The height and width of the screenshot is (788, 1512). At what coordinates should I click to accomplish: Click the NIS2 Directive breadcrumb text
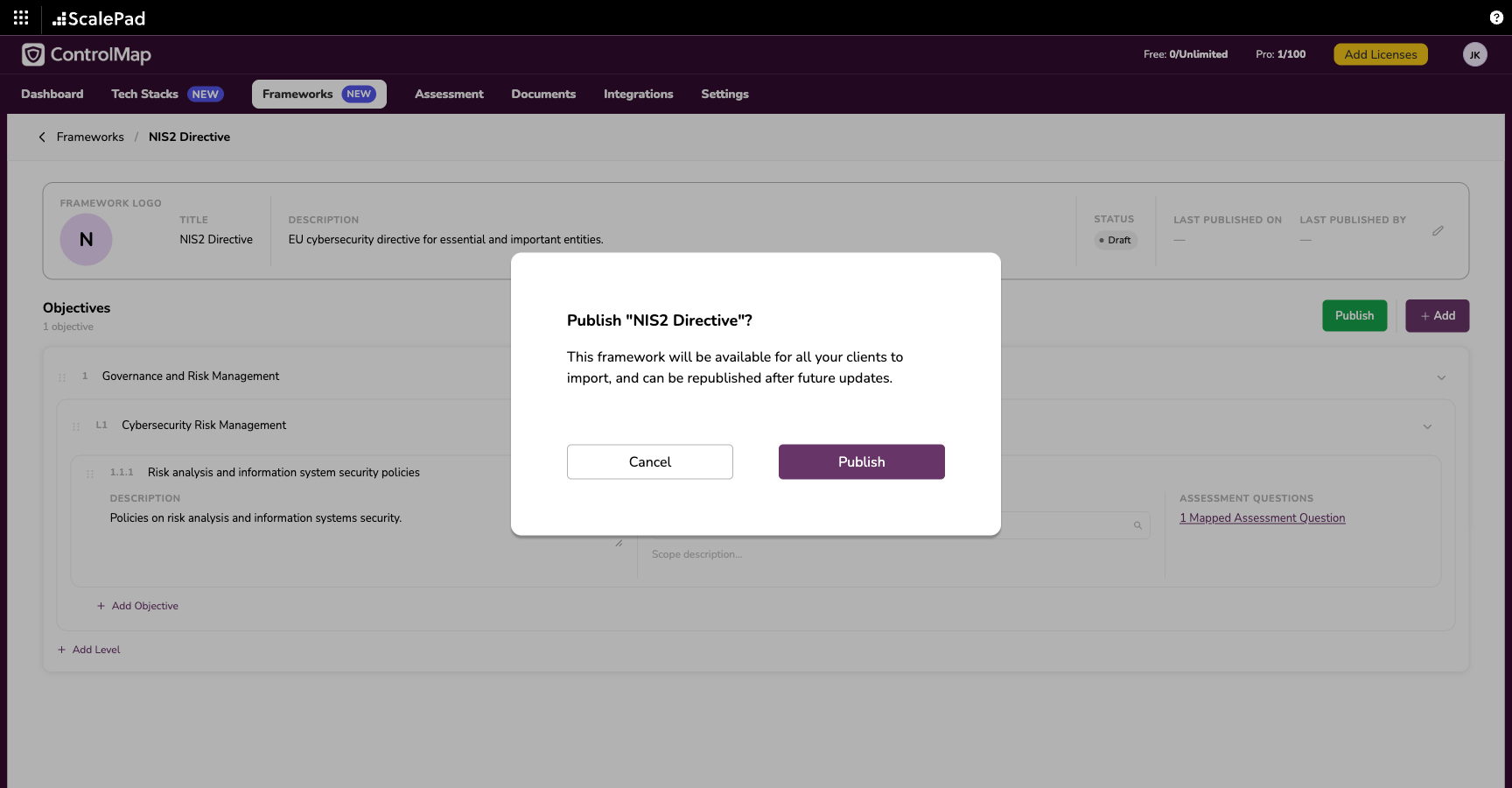point(189,137)
